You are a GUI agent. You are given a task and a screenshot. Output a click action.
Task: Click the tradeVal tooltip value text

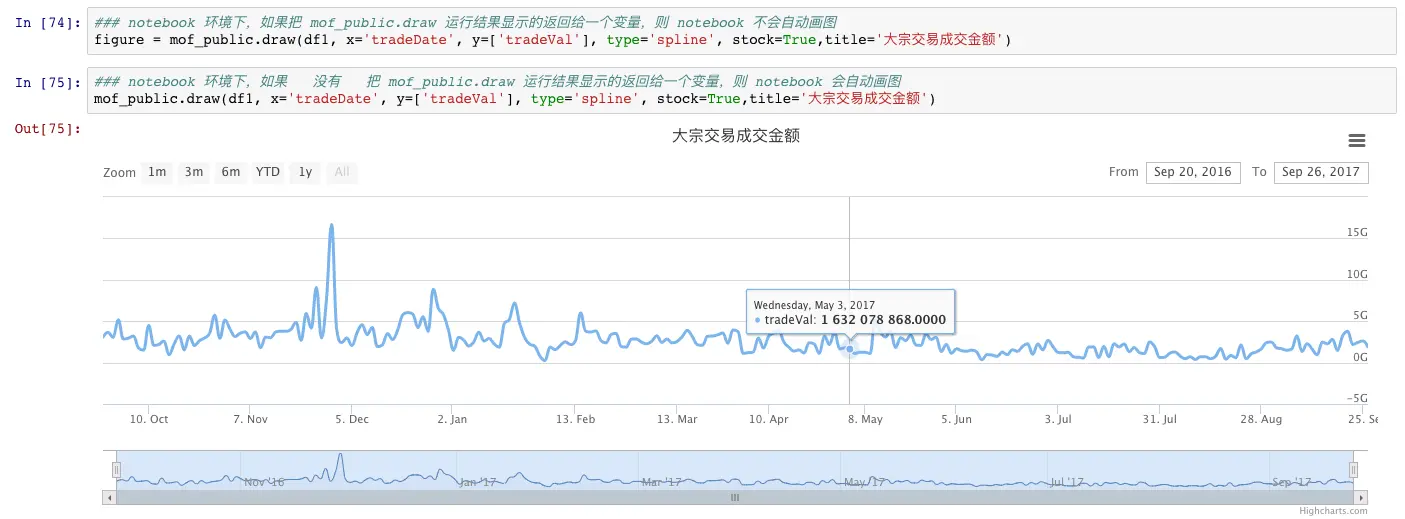[883, 320]
